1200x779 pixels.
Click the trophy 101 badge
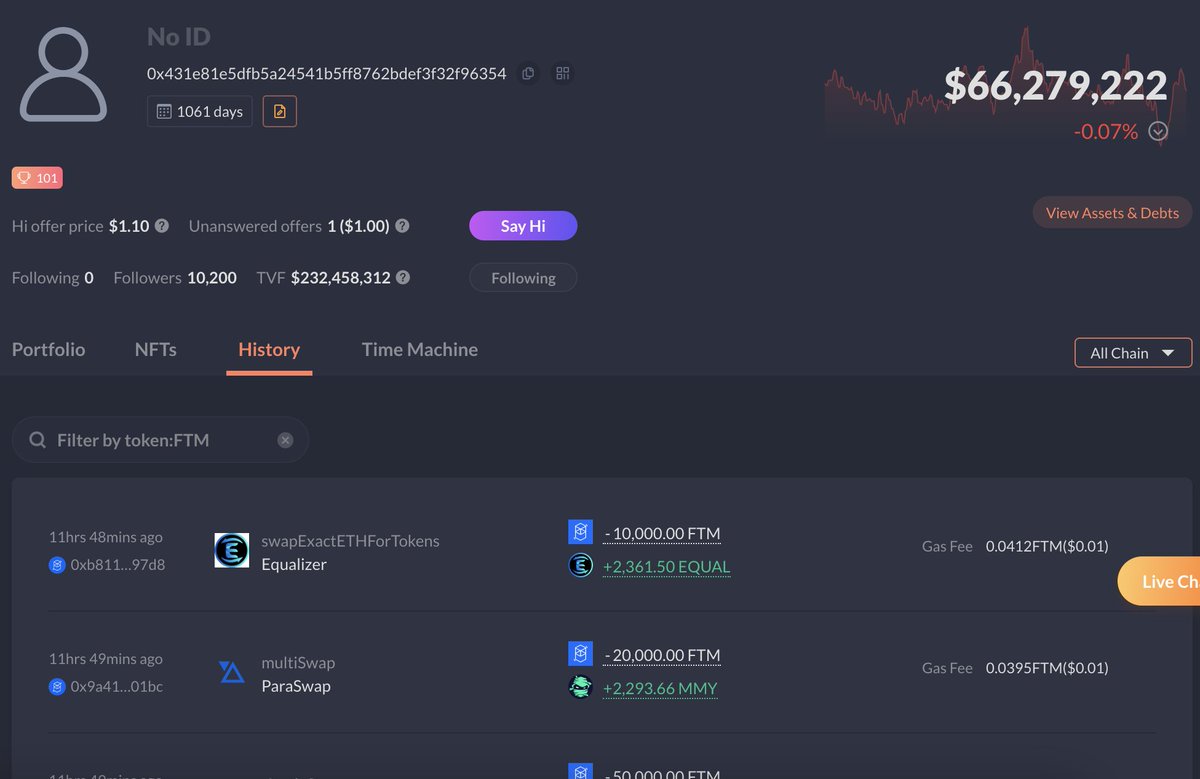coord(37,178)
